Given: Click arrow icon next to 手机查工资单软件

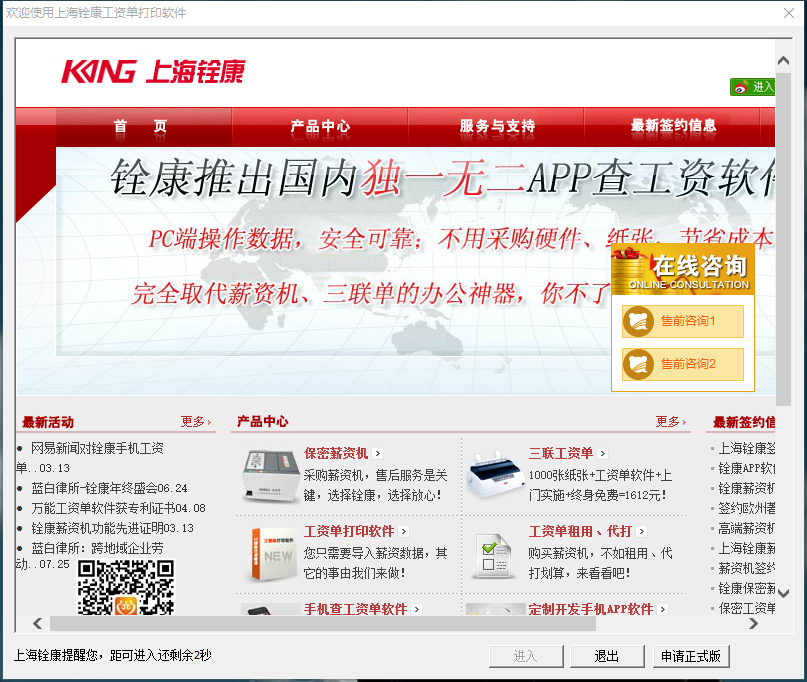Looking at the screenshot, I should pyautogui.click(x=416, y=610).
